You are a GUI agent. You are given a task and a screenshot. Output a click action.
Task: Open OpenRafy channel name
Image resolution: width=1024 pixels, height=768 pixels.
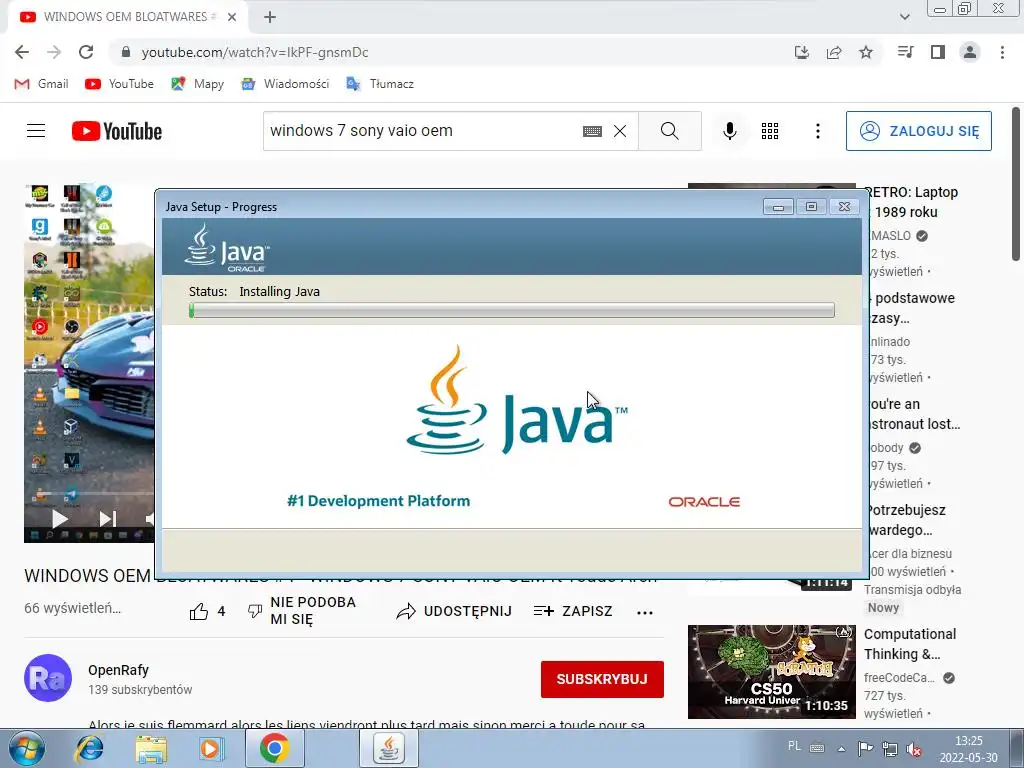coord(118,670)
